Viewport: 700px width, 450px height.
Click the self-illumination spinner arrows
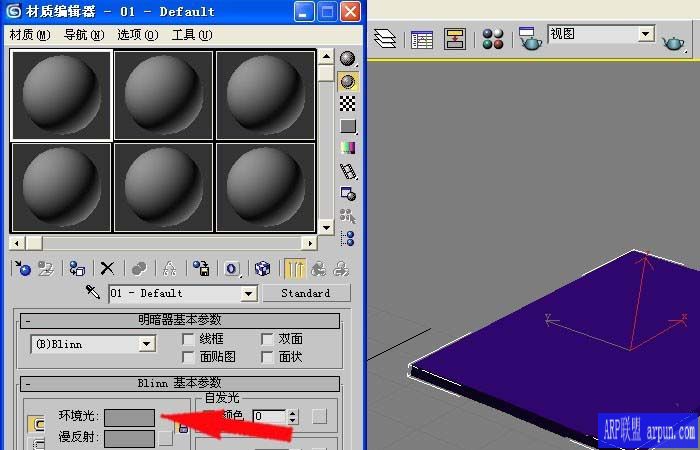(x=292, y=416)
